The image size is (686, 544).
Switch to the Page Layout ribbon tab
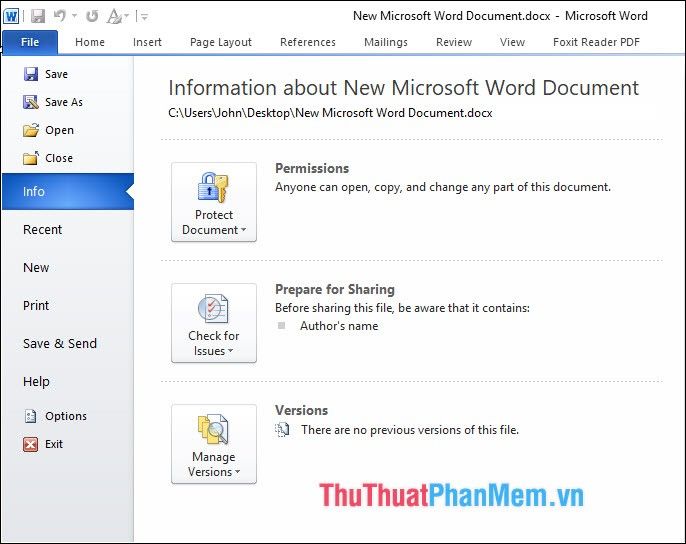pyautogui.click(x=221, y=42)
